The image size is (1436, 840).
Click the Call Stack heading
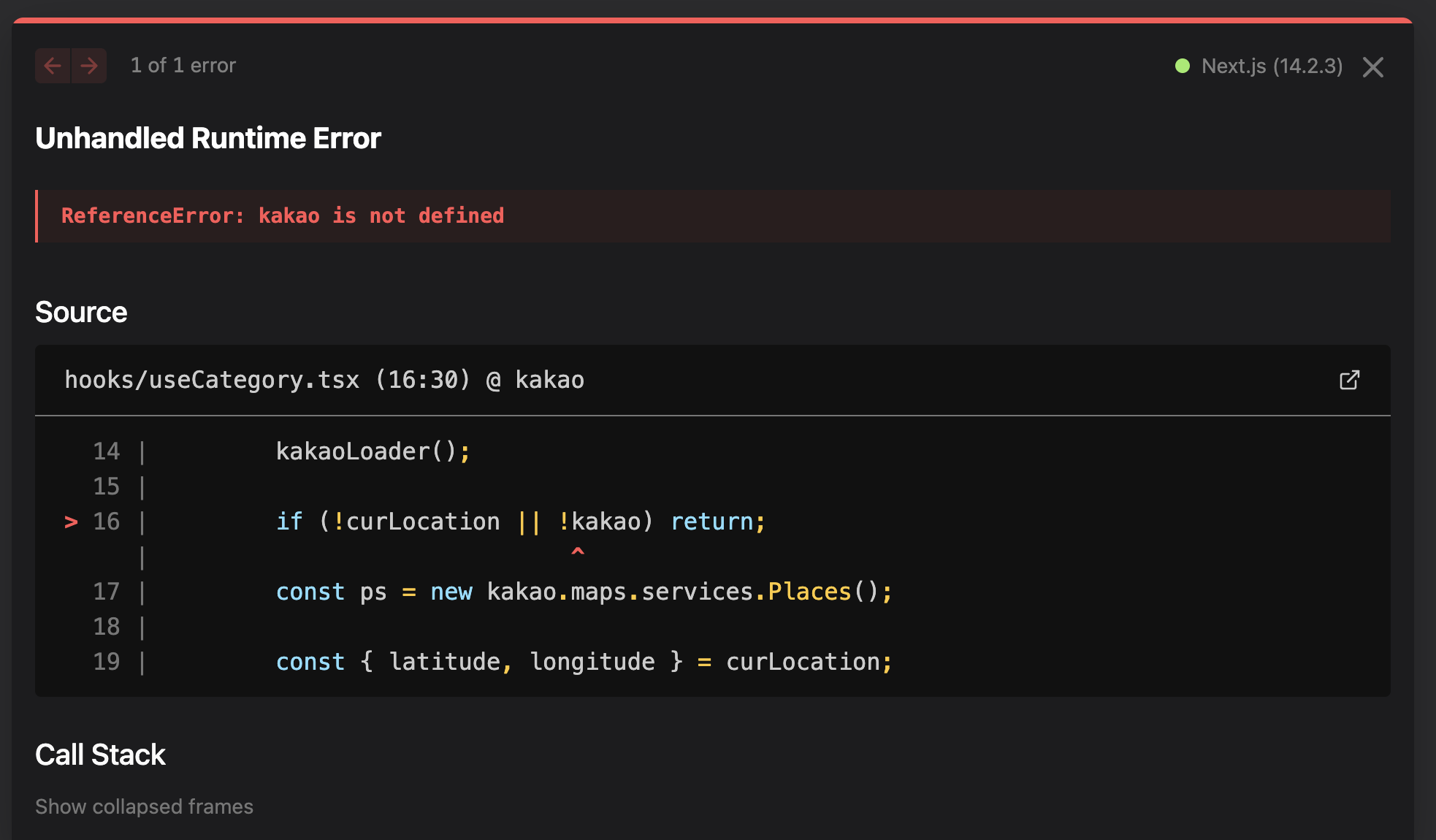point(100,755)
